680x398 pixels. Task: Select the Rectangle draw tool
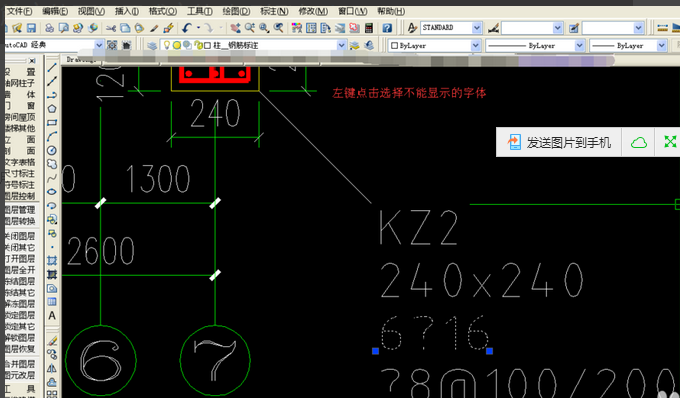coord(52,123)
